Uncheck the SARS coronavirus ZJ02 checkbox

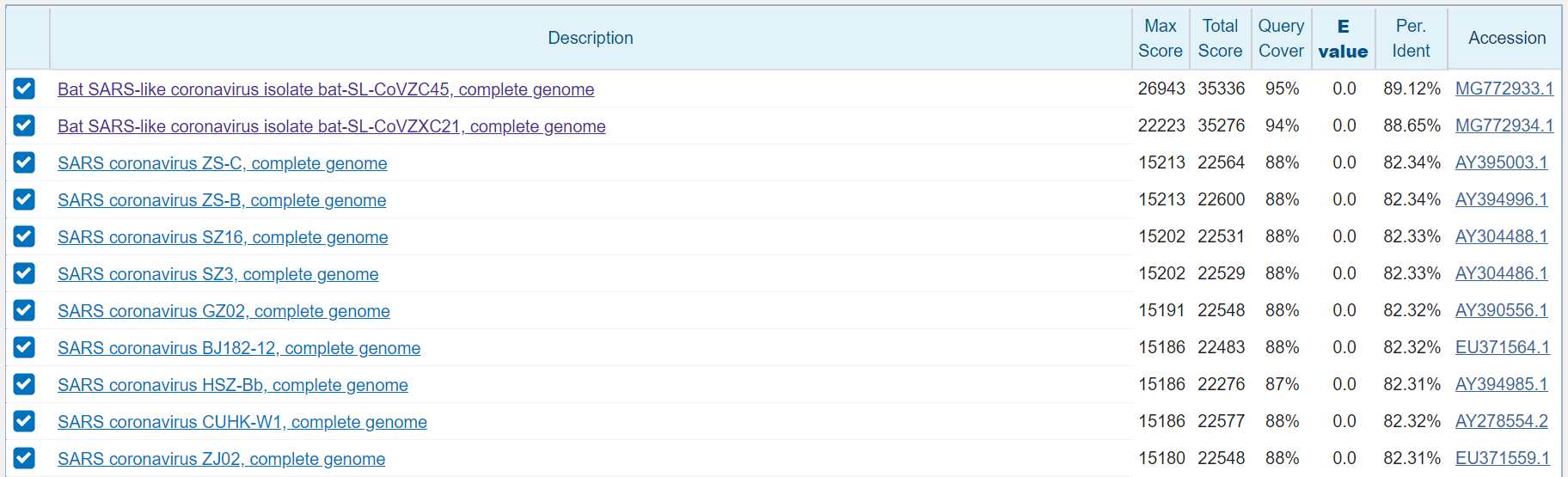24,458
